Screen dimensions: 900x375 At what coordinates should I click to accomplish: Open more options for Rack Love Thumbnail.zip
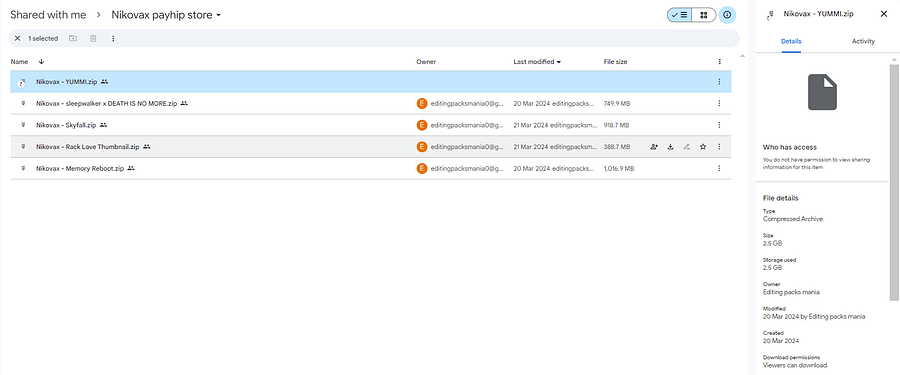(x=719, y=147)
